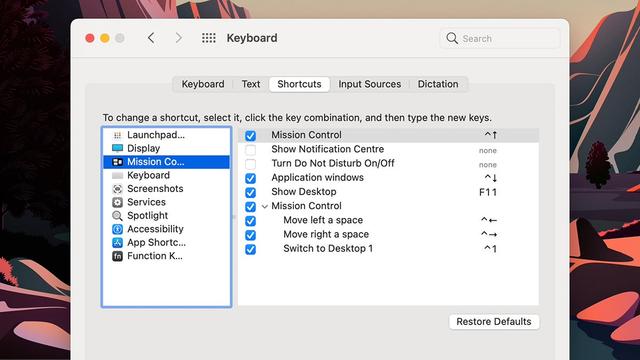This screenshot has height=360, width=640.
Task: Focus the Search preferences field
Action: (500, 38)
